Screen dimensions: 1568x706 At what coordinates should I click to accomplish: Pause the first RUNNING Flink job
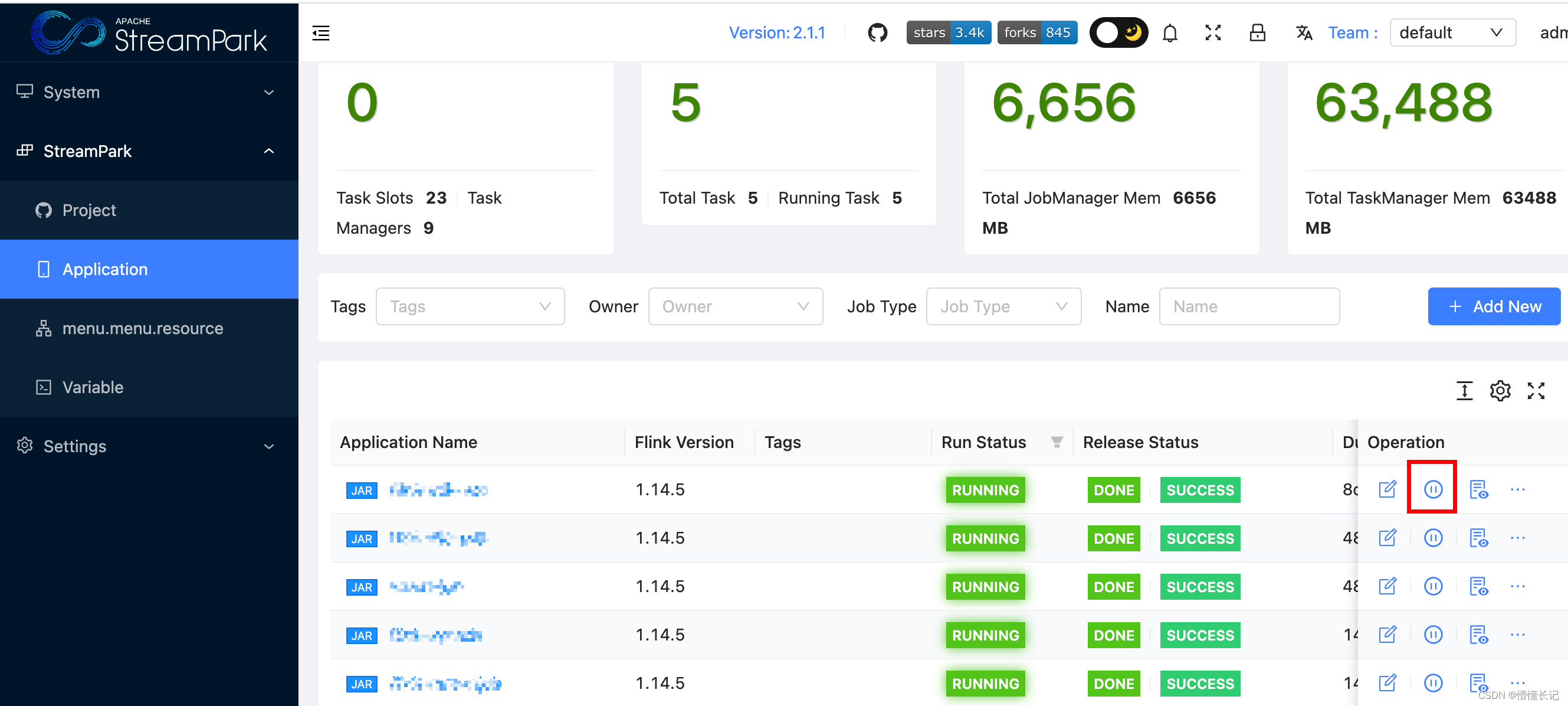coord(1432,489)
